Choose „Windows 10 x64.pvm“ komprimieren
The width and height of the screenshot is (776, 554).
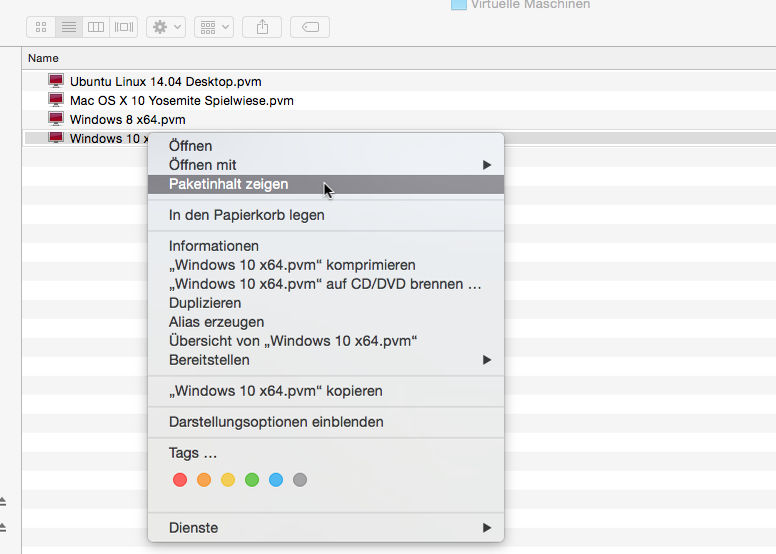tap(326, 265)
